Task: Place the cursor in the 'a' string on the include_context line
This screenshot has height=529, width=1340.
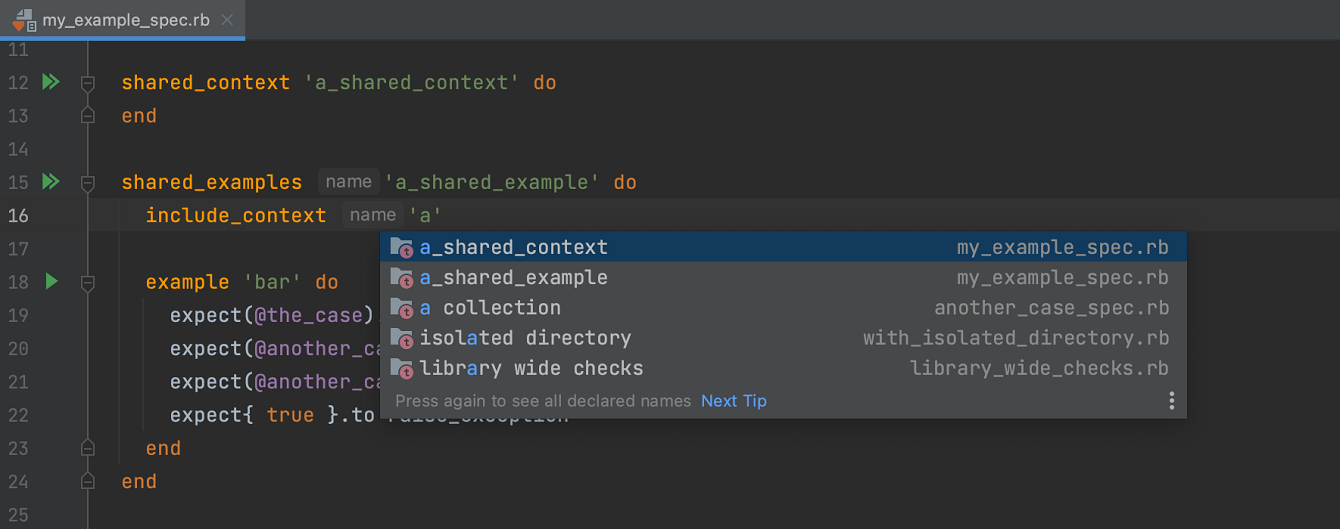Action: (425, 215)
